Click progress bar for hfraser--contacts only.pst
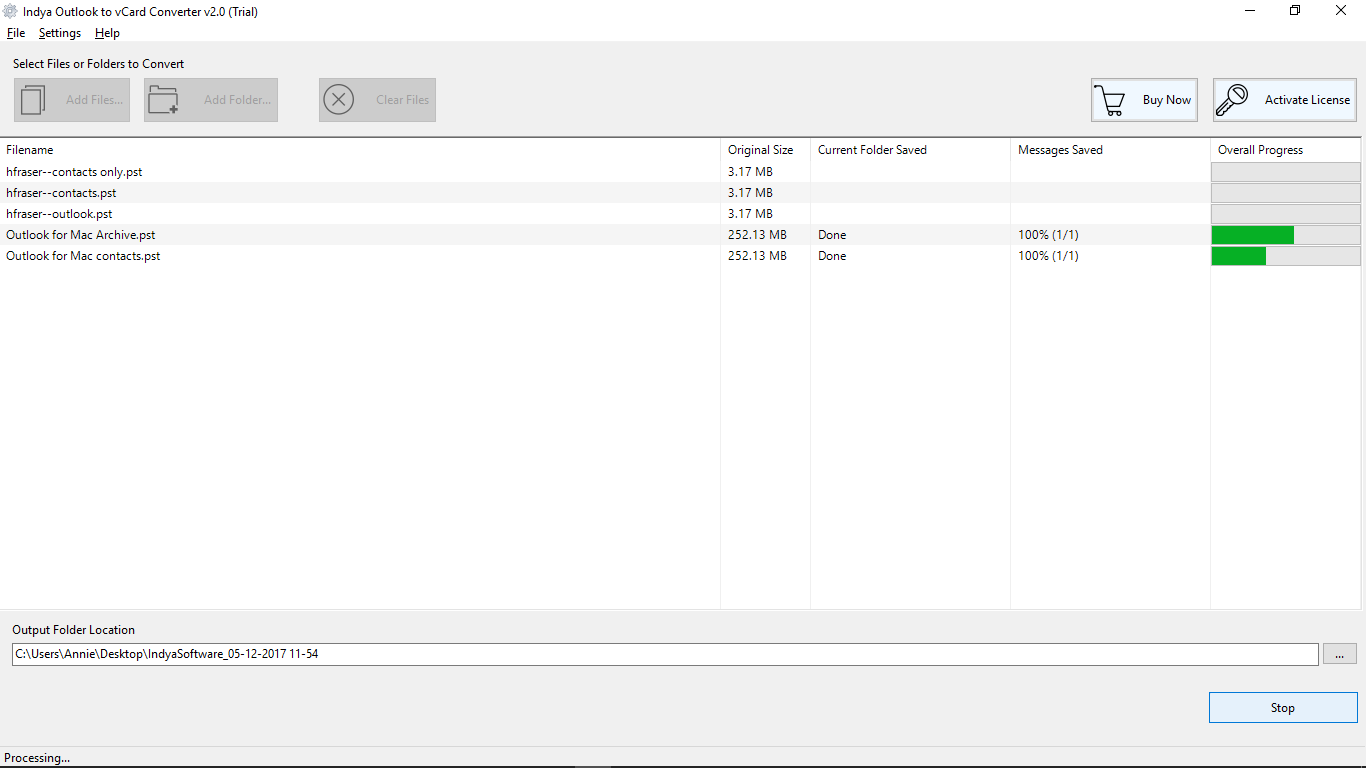This screenshot has height=768, width=1366. click(x=1286, y=172)
